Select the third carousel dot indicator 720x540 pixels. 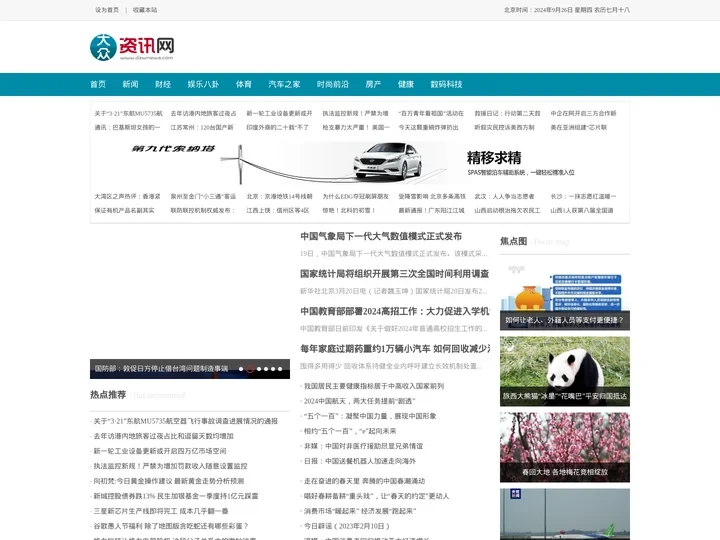point(259,369)
